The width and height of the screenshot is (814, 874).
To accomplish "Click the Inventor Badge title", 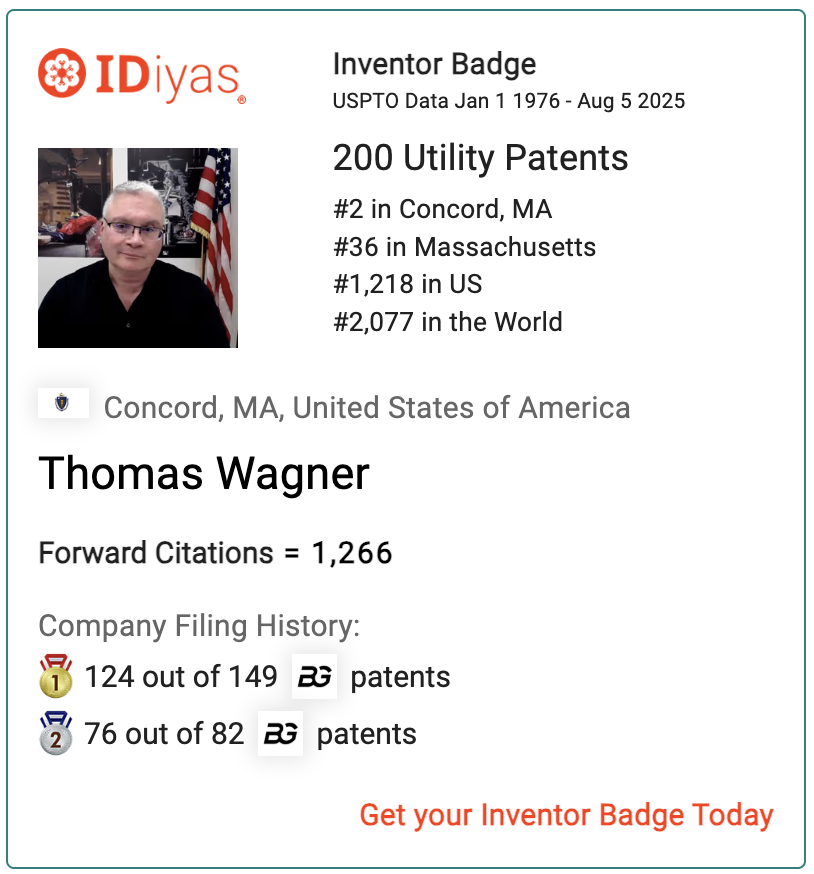I will click(434, 64).
